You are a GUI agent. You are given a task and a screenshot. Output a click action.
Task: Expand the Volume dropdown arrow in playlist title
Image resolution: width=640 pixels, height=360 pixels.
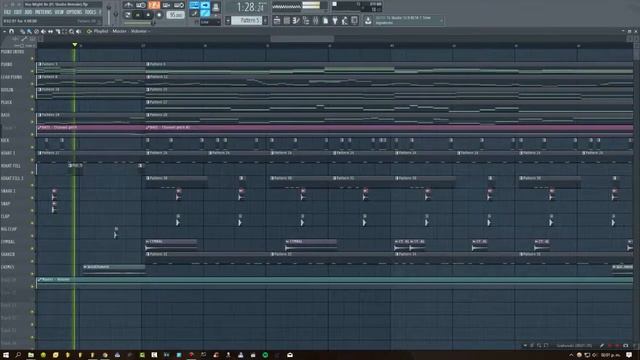(x=149, y=31)
